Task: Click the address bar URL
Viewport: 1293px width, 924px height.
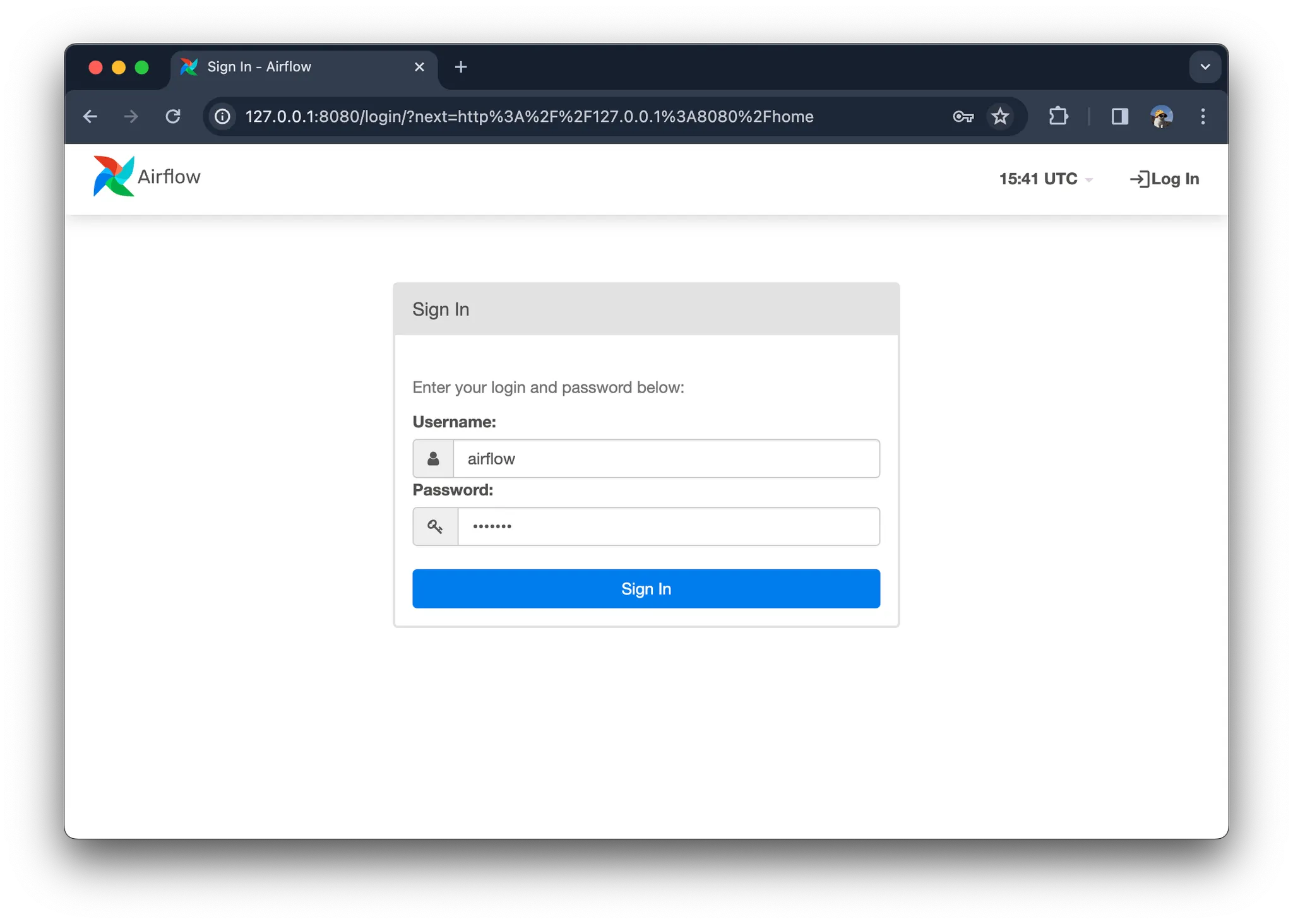Action: 529,117
